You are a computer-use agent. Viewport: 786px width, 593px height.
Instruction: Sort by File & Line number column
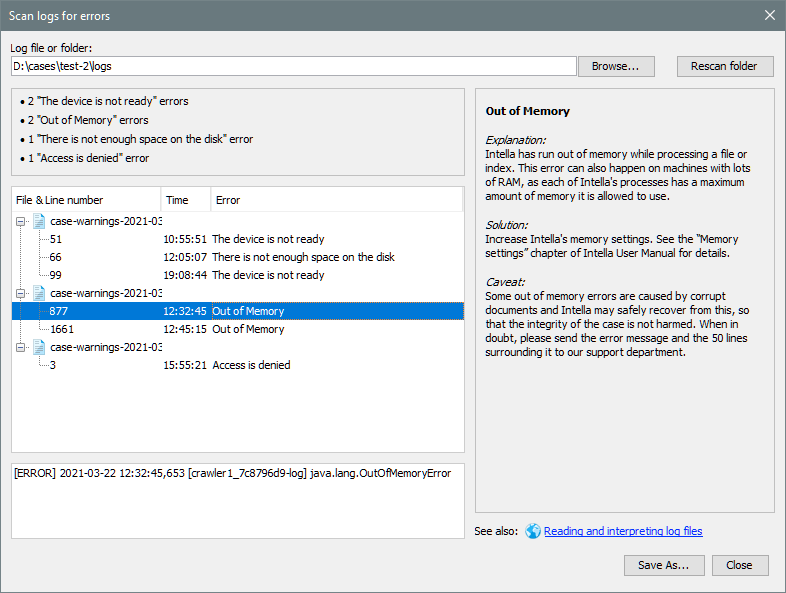pos(85,200)
